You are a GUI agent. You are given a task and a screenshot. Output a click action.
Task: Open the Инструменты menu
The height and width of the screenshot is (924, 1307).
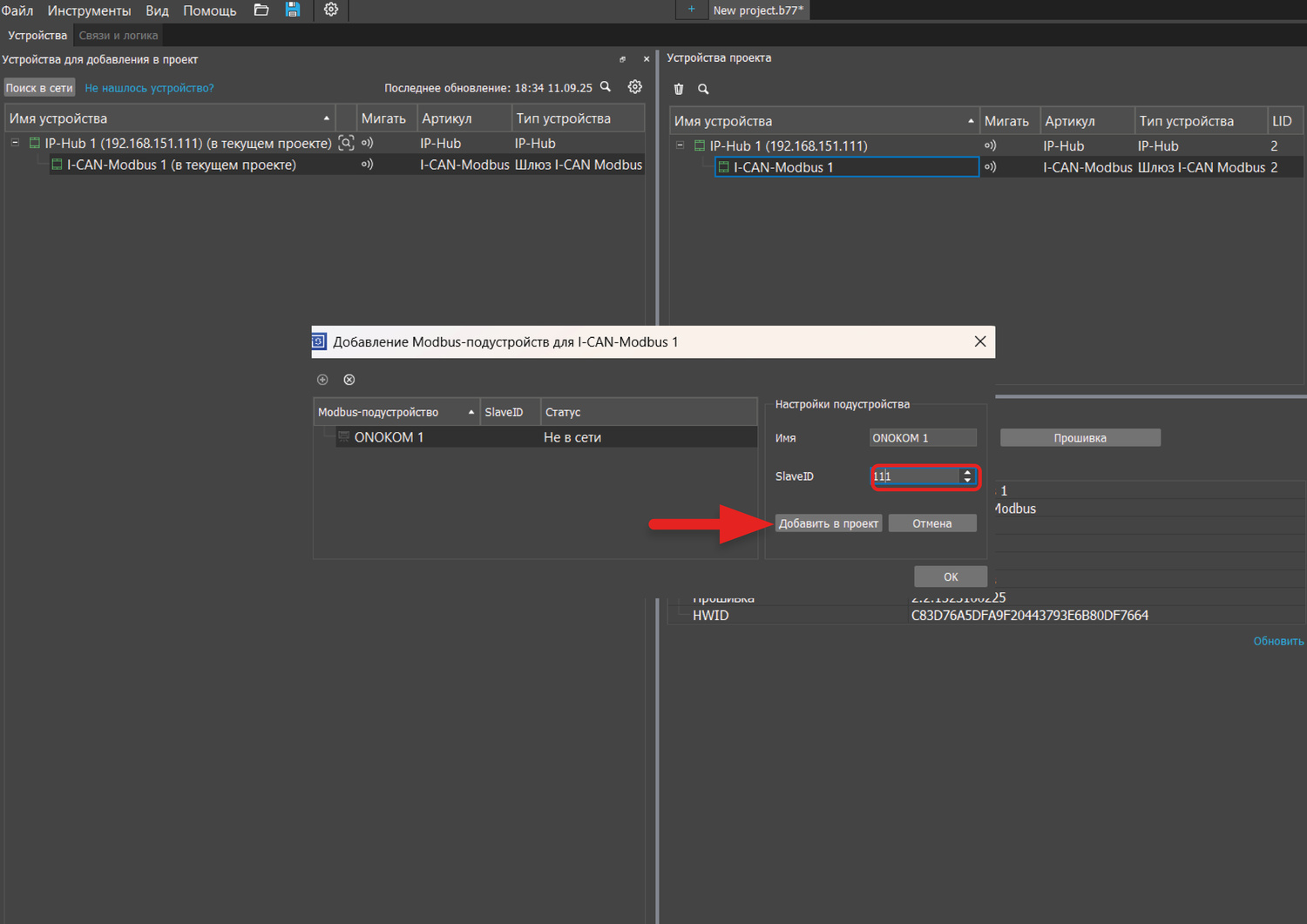pyautogui.click(x=89, y=10)
